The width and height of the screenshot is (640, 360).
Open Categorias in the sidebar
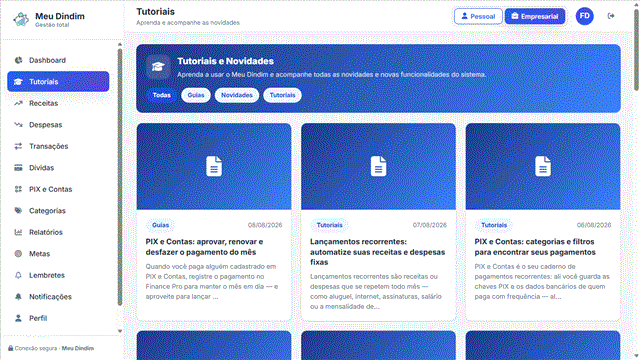[x=58, y=211]
